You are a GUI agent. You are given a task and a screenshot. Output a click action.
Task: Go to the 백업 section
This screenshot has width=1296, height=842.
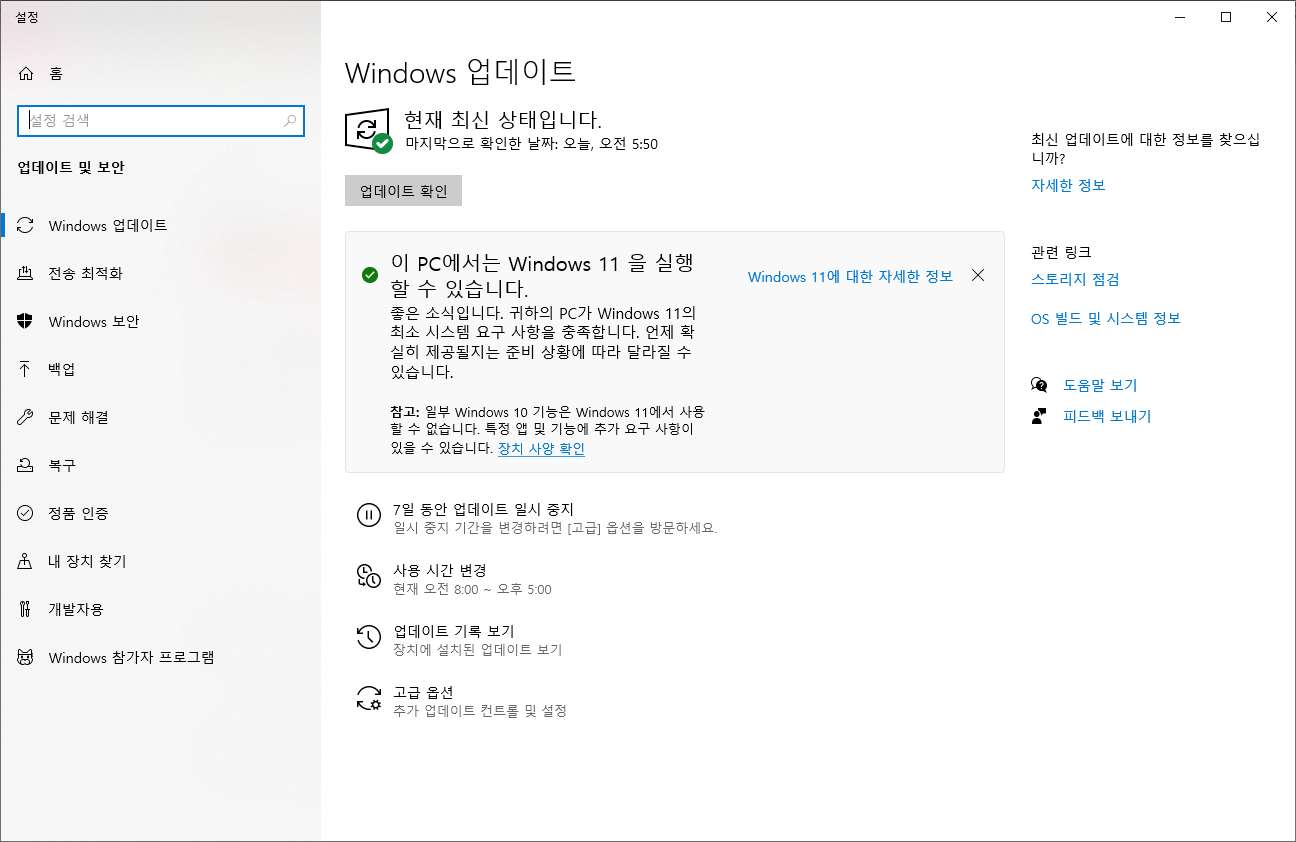(160, 370)
